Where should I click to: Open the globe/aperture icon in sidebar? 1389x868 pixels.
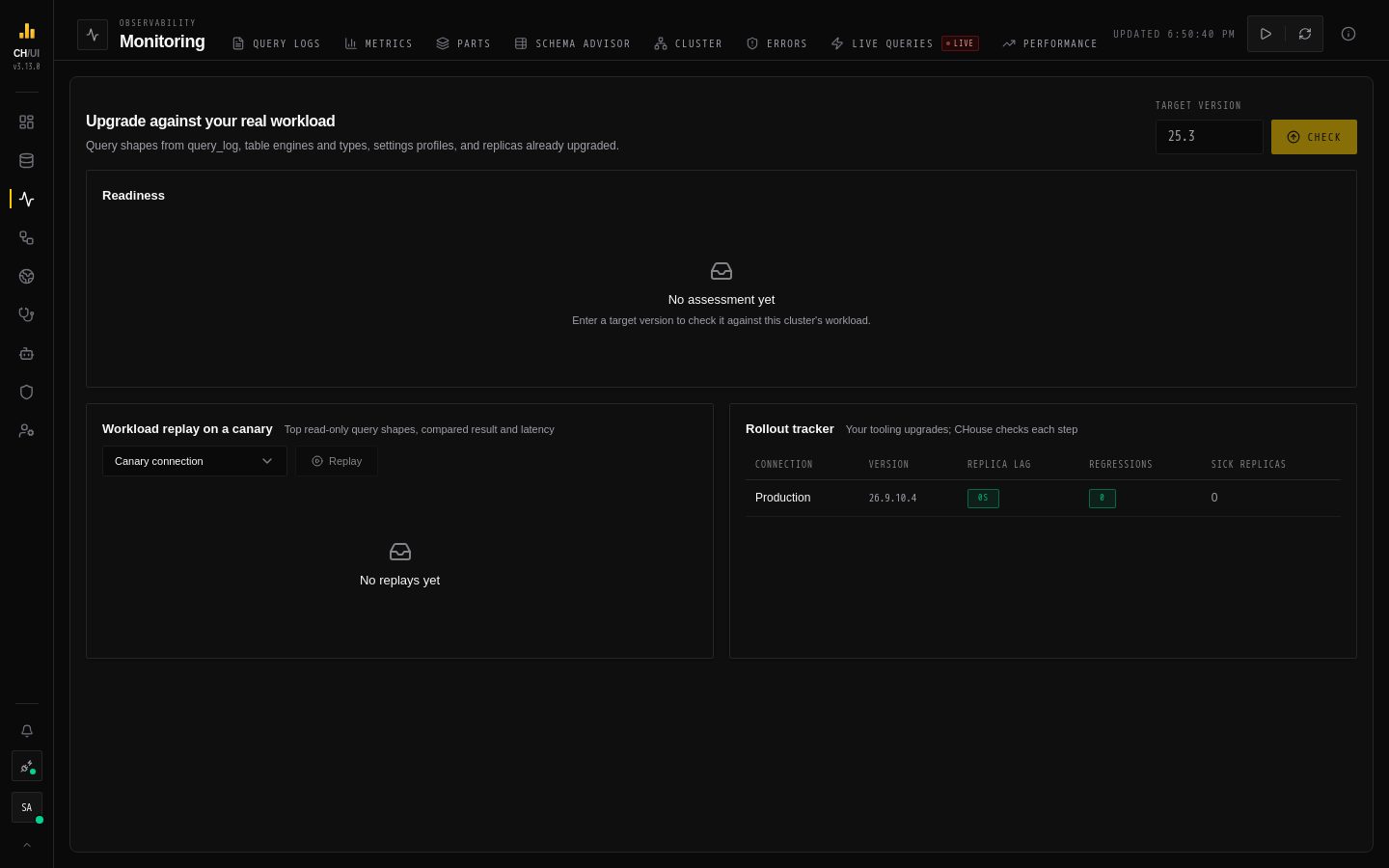click(26, 277)
